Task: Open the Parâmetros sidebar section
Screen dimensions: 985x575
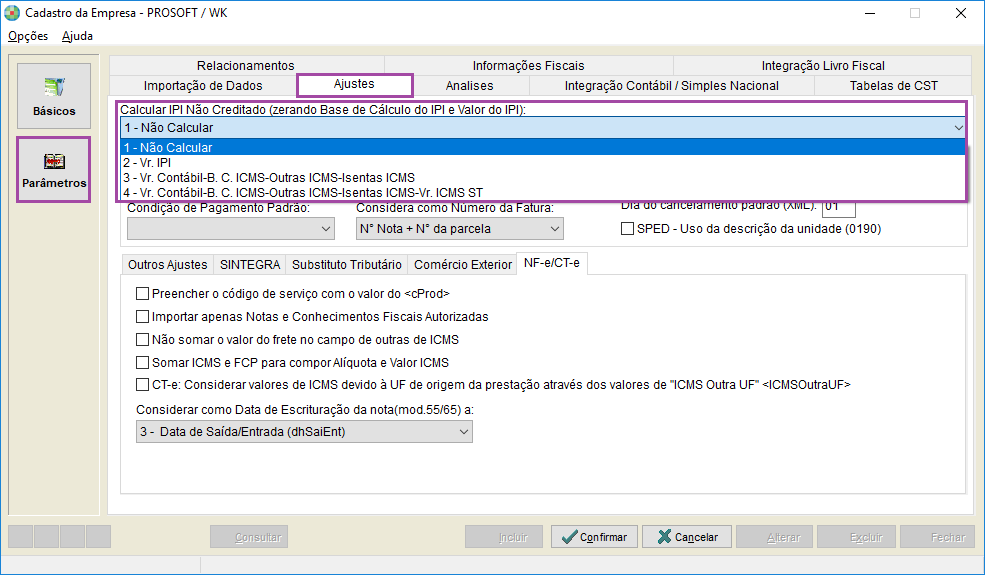Action: [54, 170]
